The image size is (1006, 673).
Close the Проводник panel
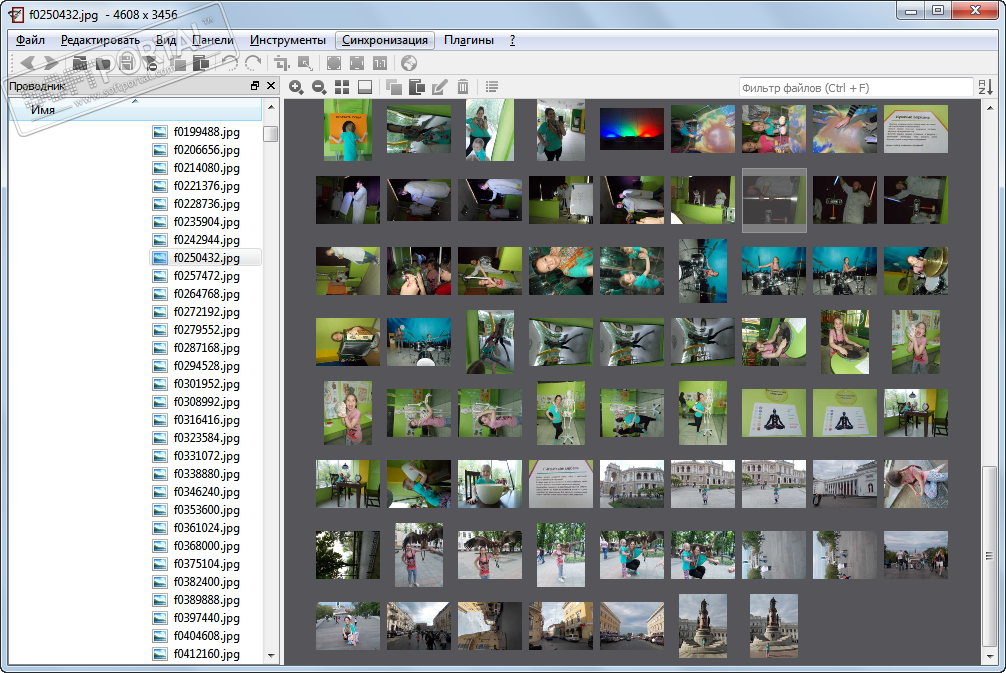[271, 85]
